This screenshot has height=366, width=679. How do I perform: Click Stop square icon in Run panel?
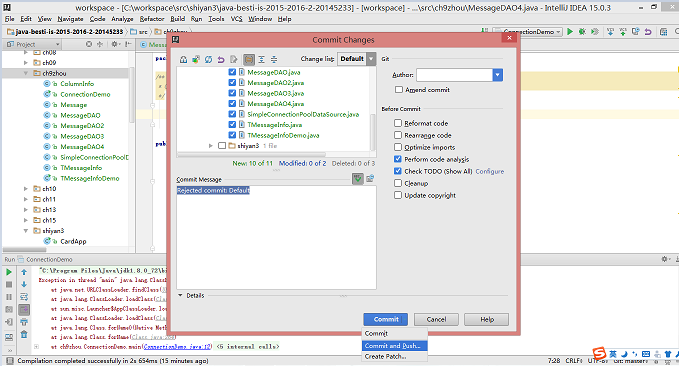pyautogui.click(x=9, y=285)
